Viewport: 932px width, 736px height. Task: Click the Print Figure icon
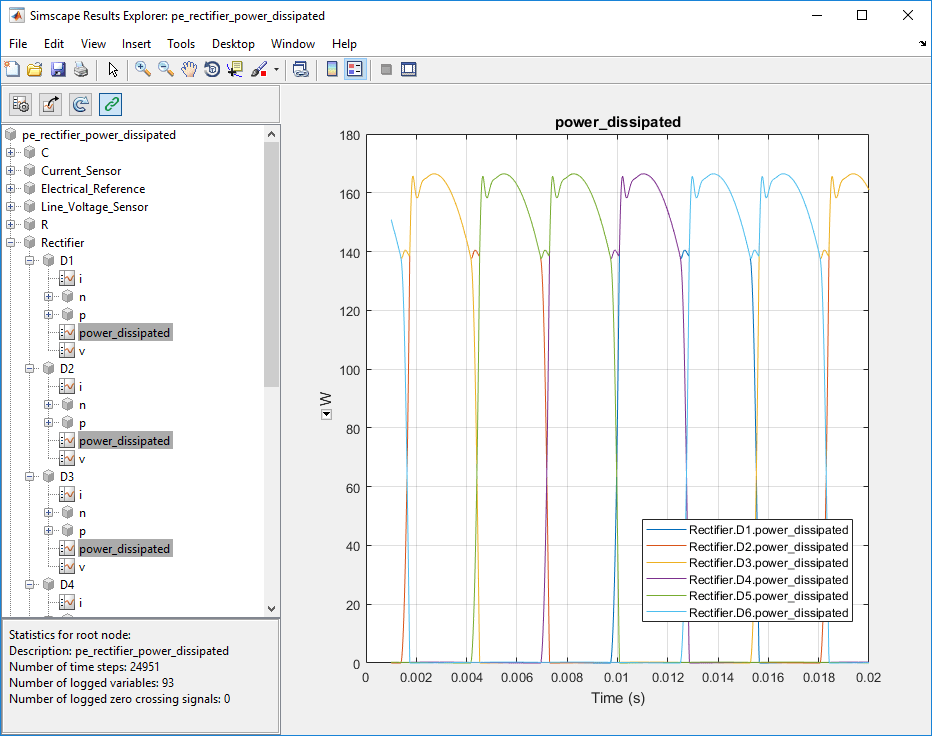point(81,69)
